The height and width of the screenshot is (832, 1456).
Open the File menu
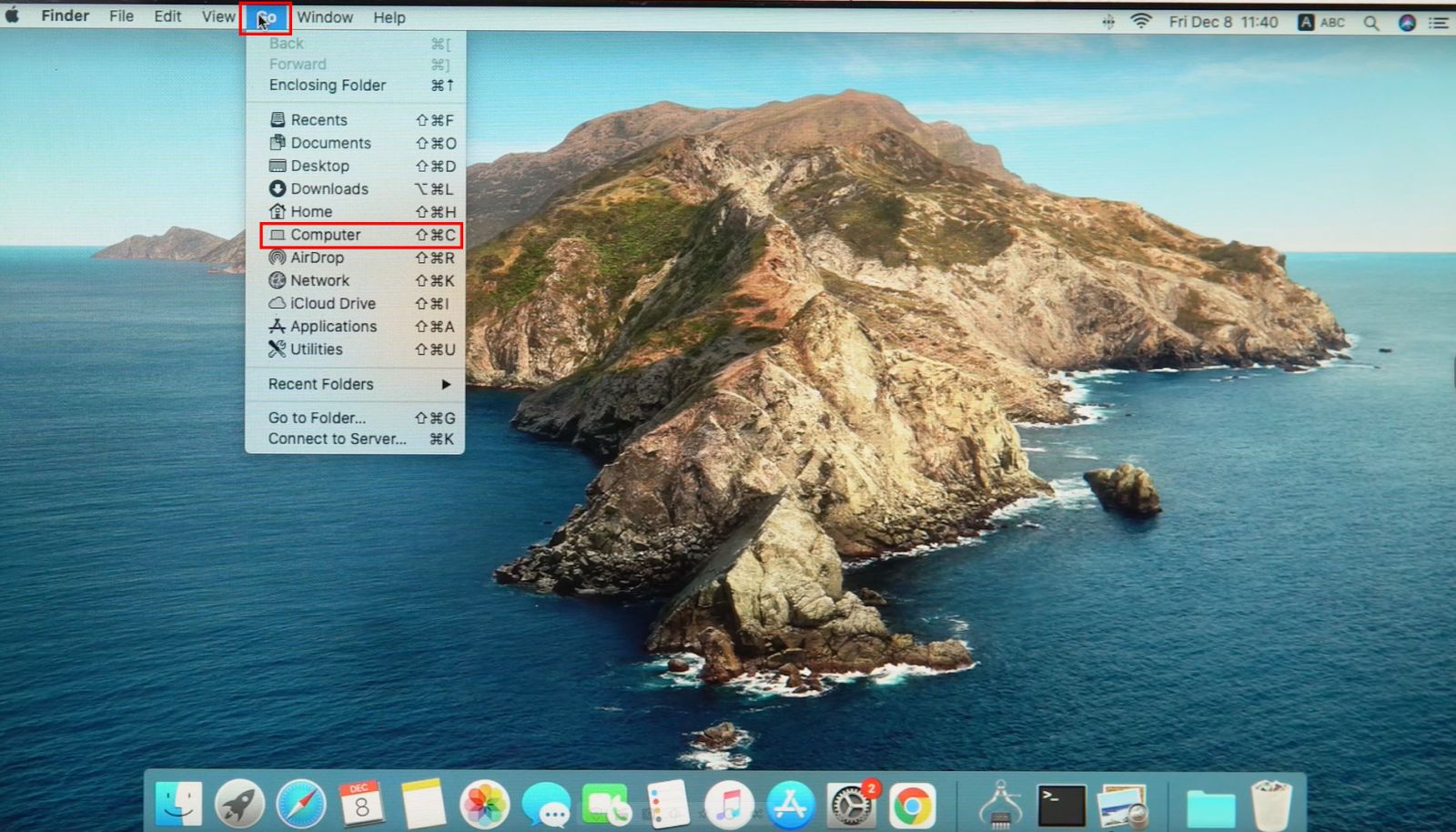[x=121, y=16]
